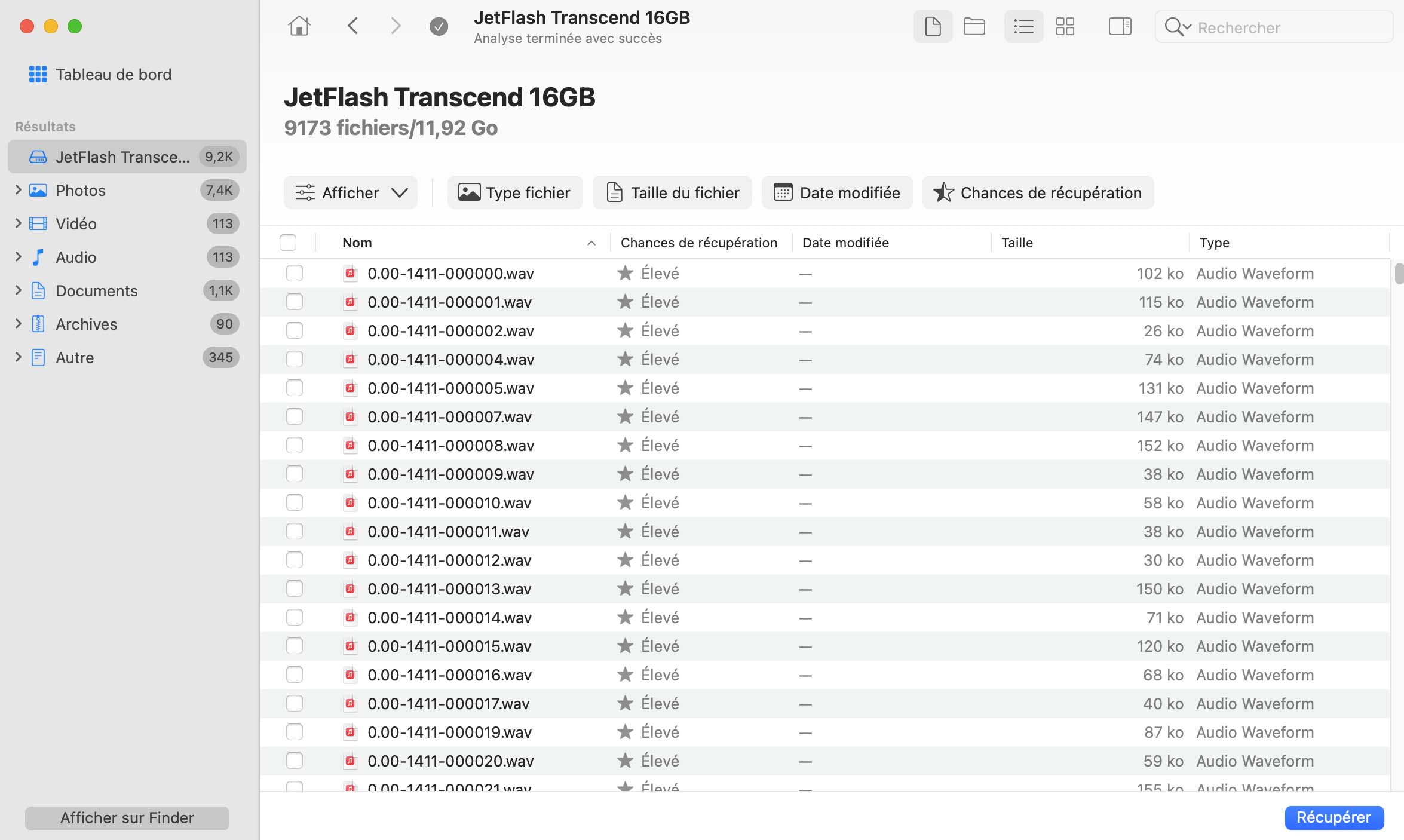
Task: Select list view layout icon
Action: point(1023,26)
